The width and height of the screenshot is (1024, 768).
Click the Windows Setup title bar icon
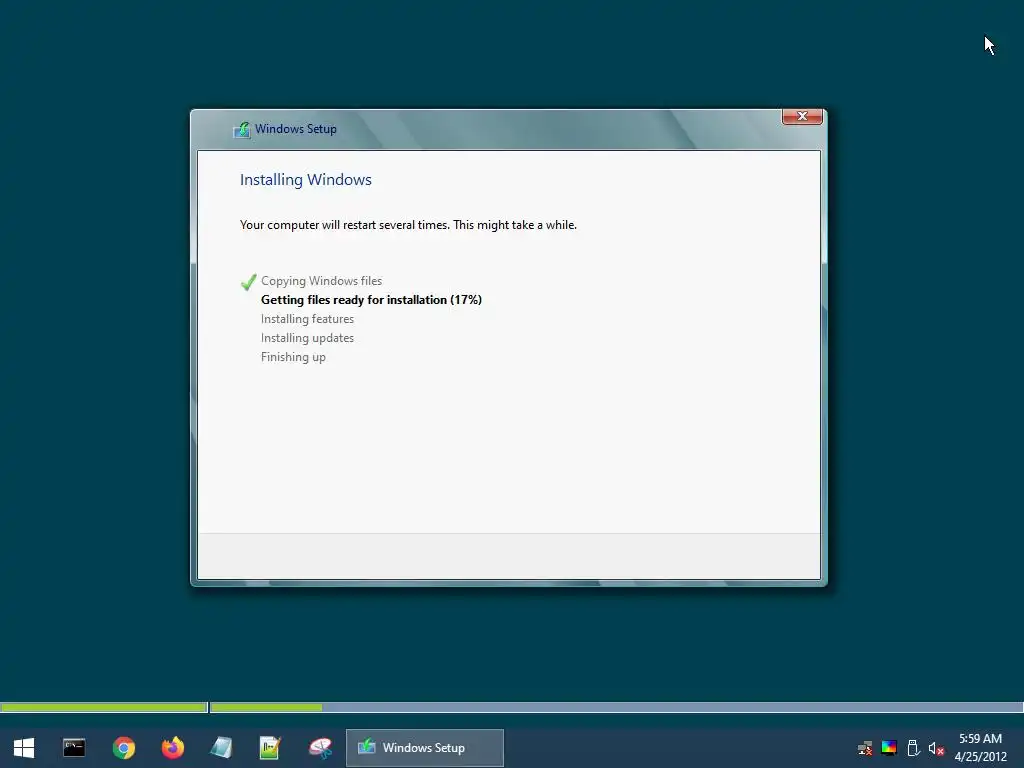[x=242, y=129]
